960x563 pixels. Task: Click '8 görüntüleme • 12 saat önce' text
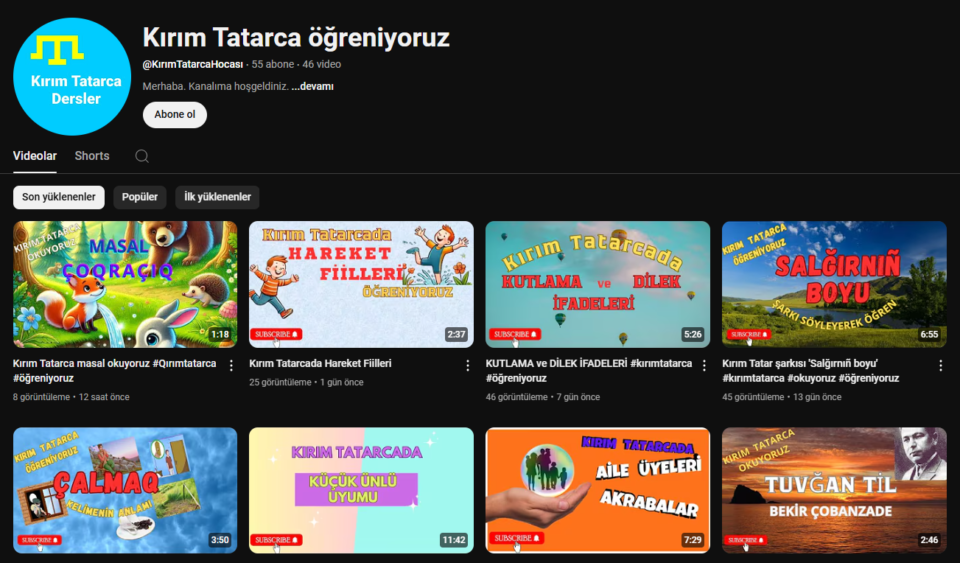coord(71,397)
